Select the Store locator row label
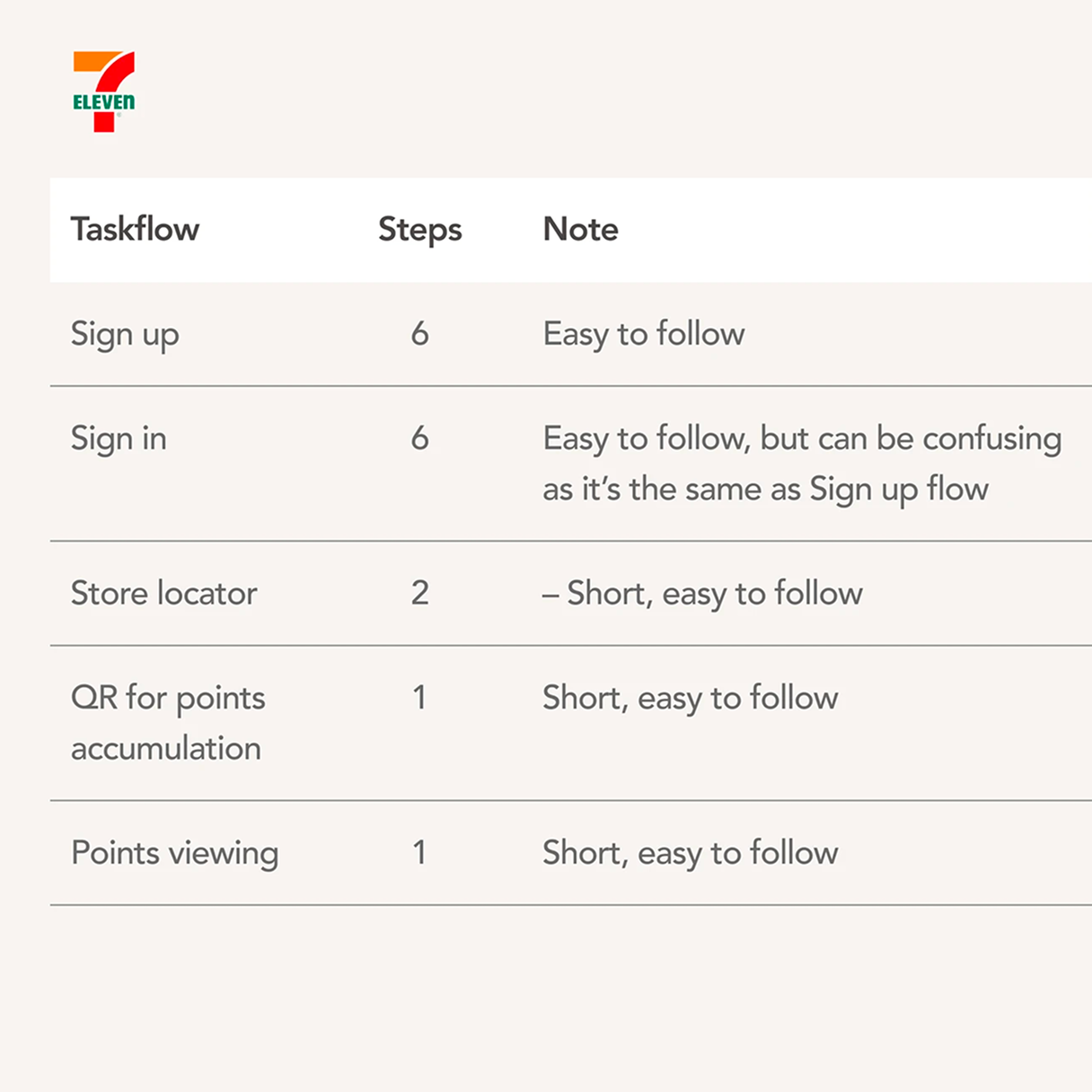Image resolution: width=1092 pixels, height=1092 pixels. point(164,594)
